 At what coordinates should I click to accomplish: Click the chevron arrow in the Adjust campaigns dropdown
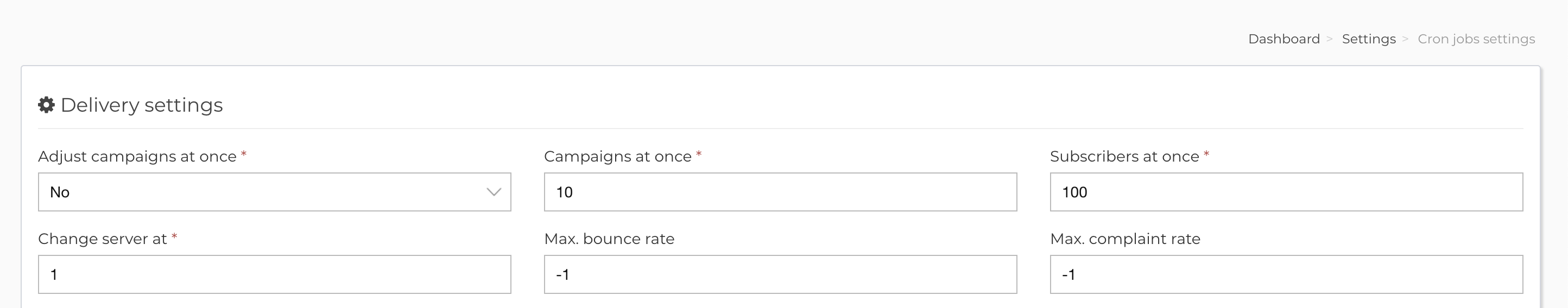point(494,192)
